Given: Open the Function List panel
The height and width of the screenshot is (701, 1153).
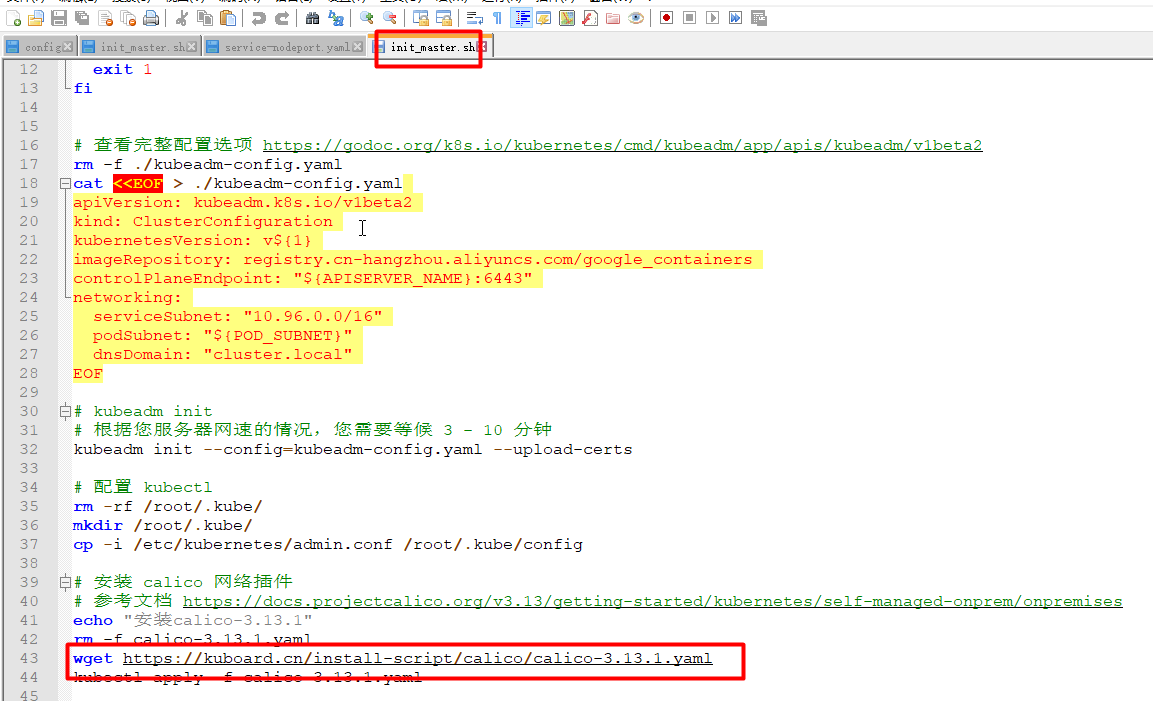Looking at the screenshot, I should point(590,18).
